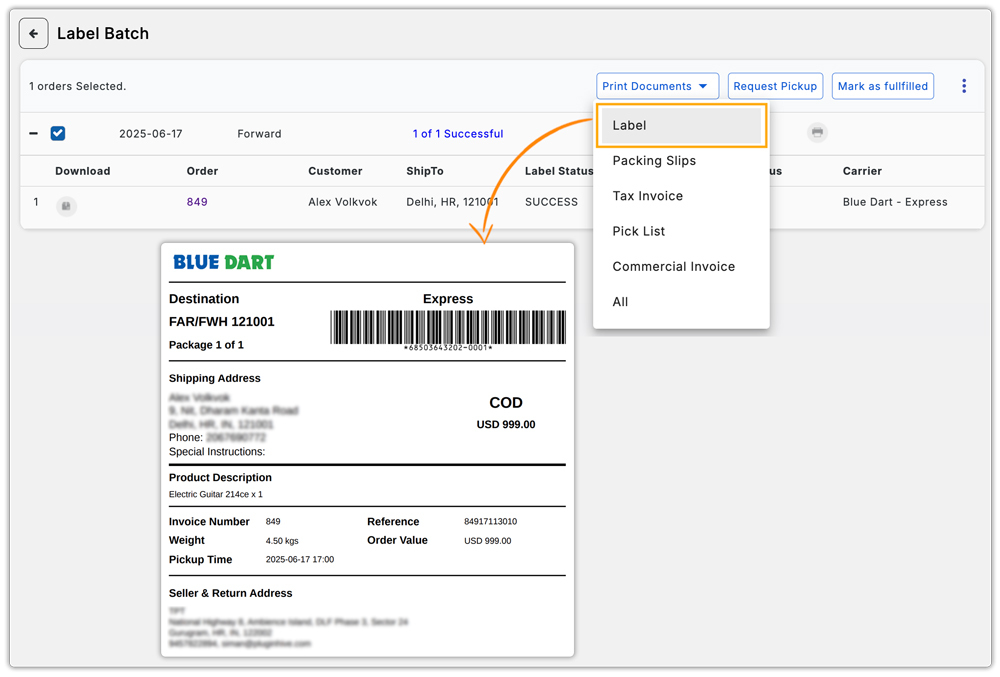Click the Request Pickup button

click(775, 86)
